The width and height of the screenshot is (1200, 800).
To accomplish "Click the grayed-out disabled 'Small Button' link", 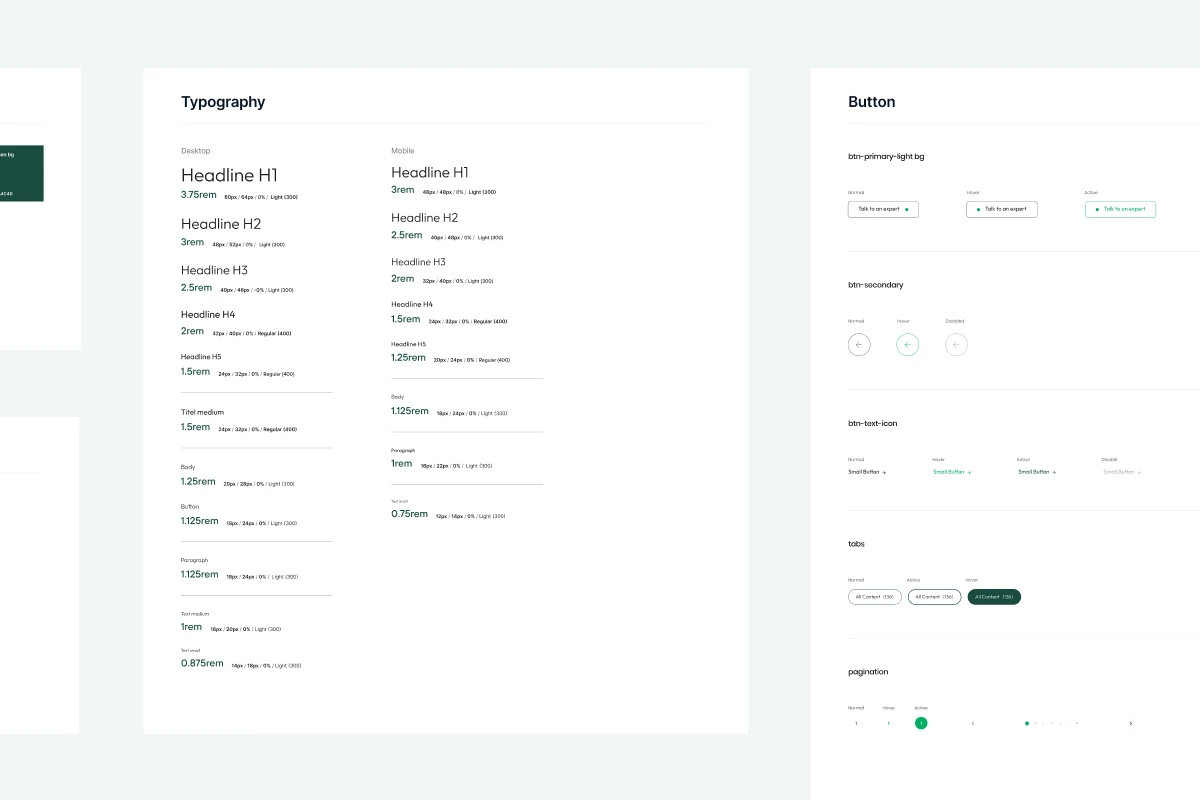I will (x=1118, y=471).
